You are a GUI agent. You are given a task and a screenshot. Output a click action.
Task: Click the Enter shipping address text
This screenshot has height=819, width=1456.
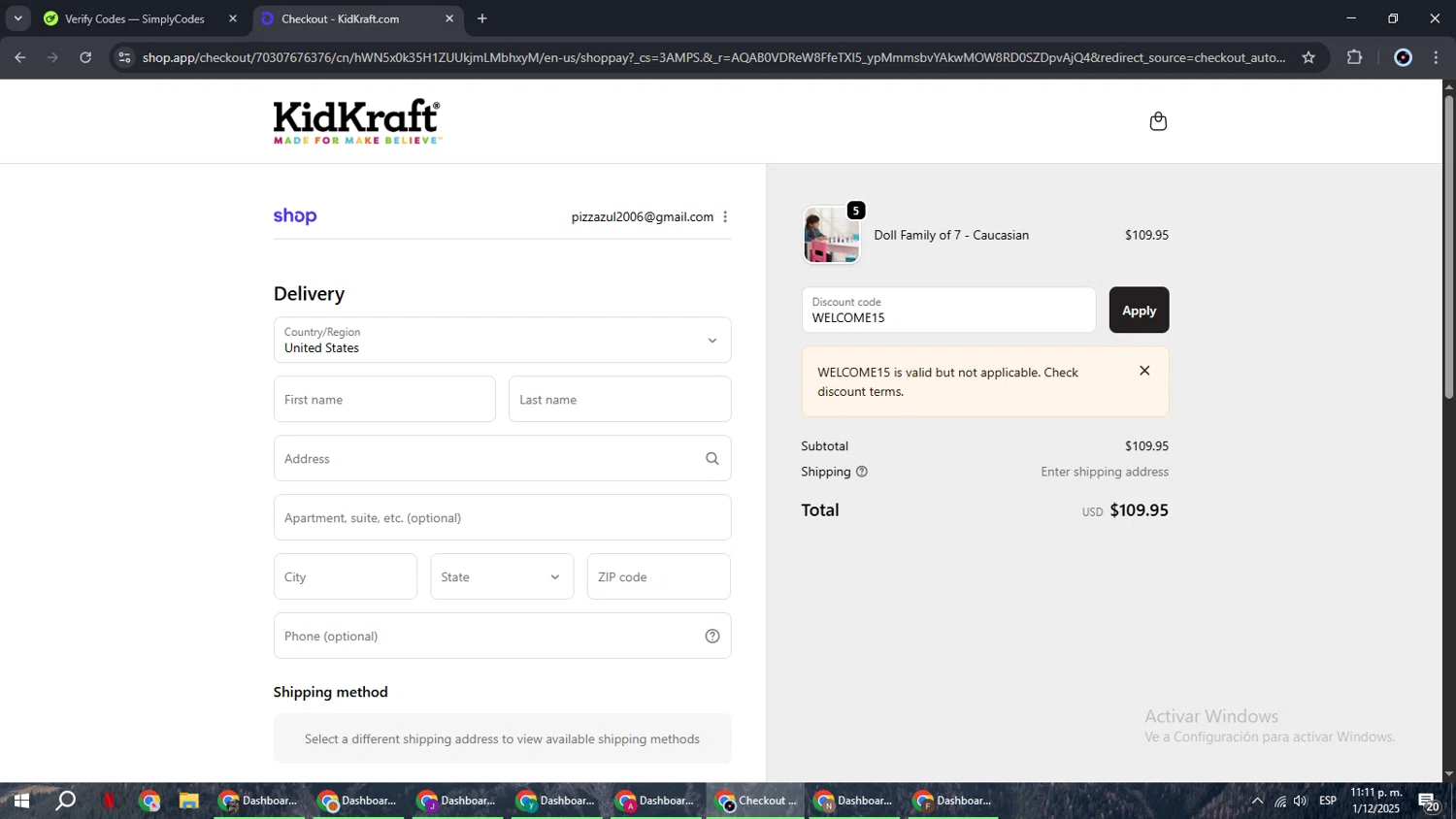pyautogui.click(x=1105, y=472)
